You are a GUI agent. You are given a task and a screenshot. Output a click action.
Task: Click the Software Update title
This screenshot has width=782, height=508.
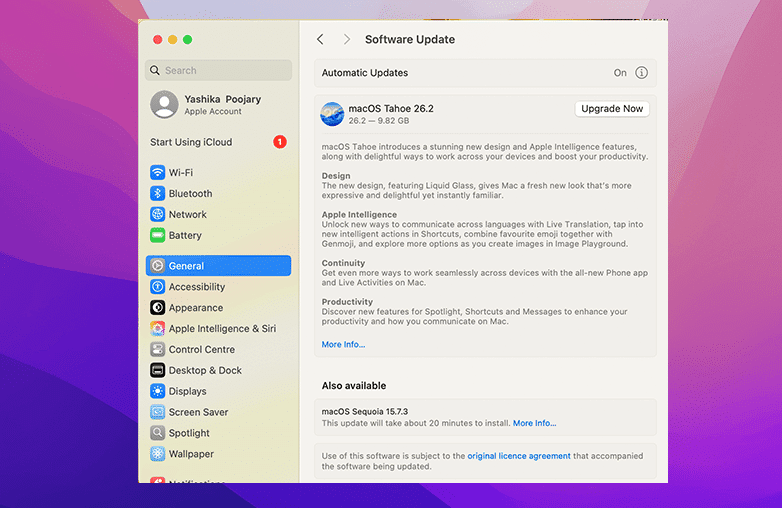click(410, 39)
